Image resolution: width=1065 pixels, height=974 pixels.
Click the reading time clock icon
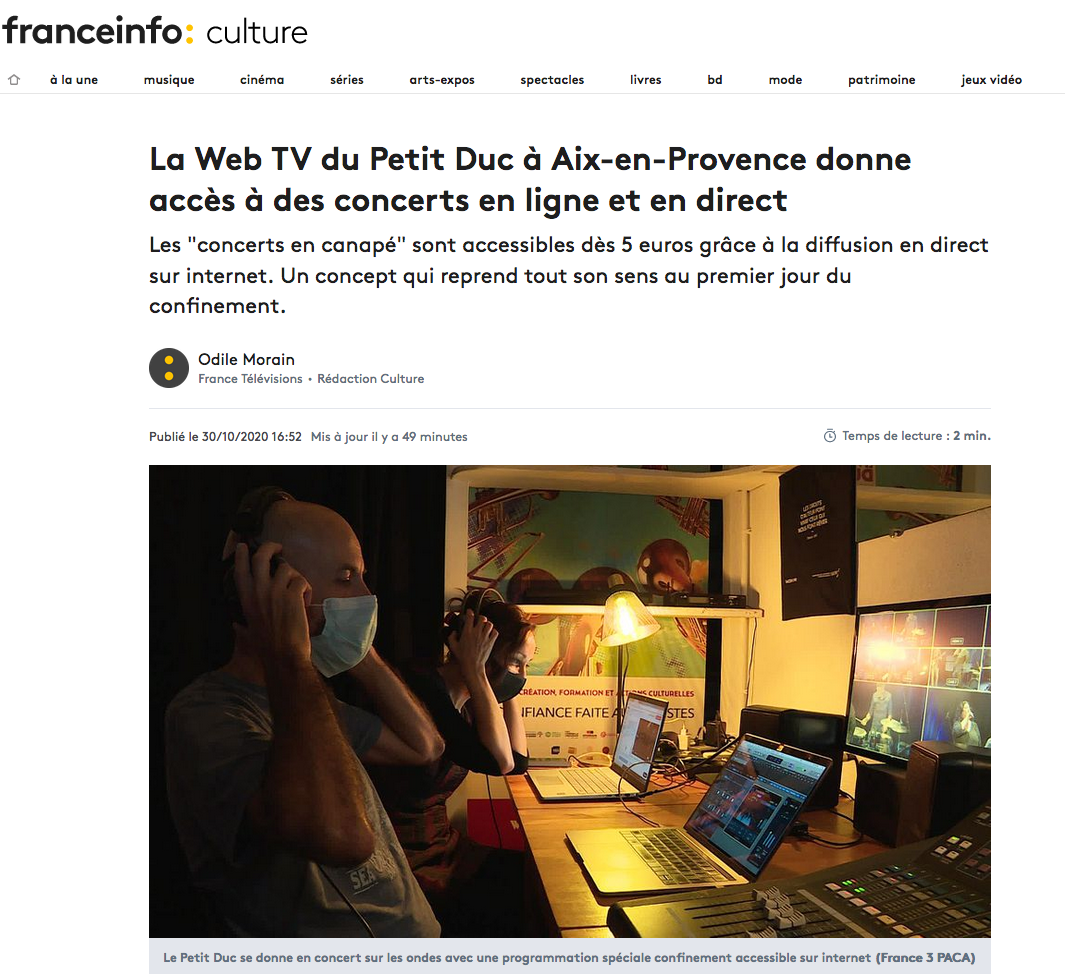[x=829, y=436]
